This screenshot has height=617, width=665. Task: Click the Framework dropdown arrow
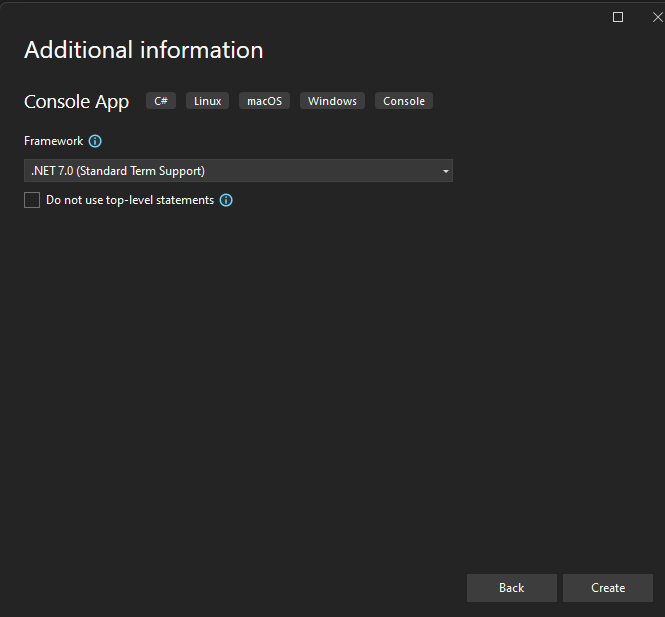click(445, 171)
